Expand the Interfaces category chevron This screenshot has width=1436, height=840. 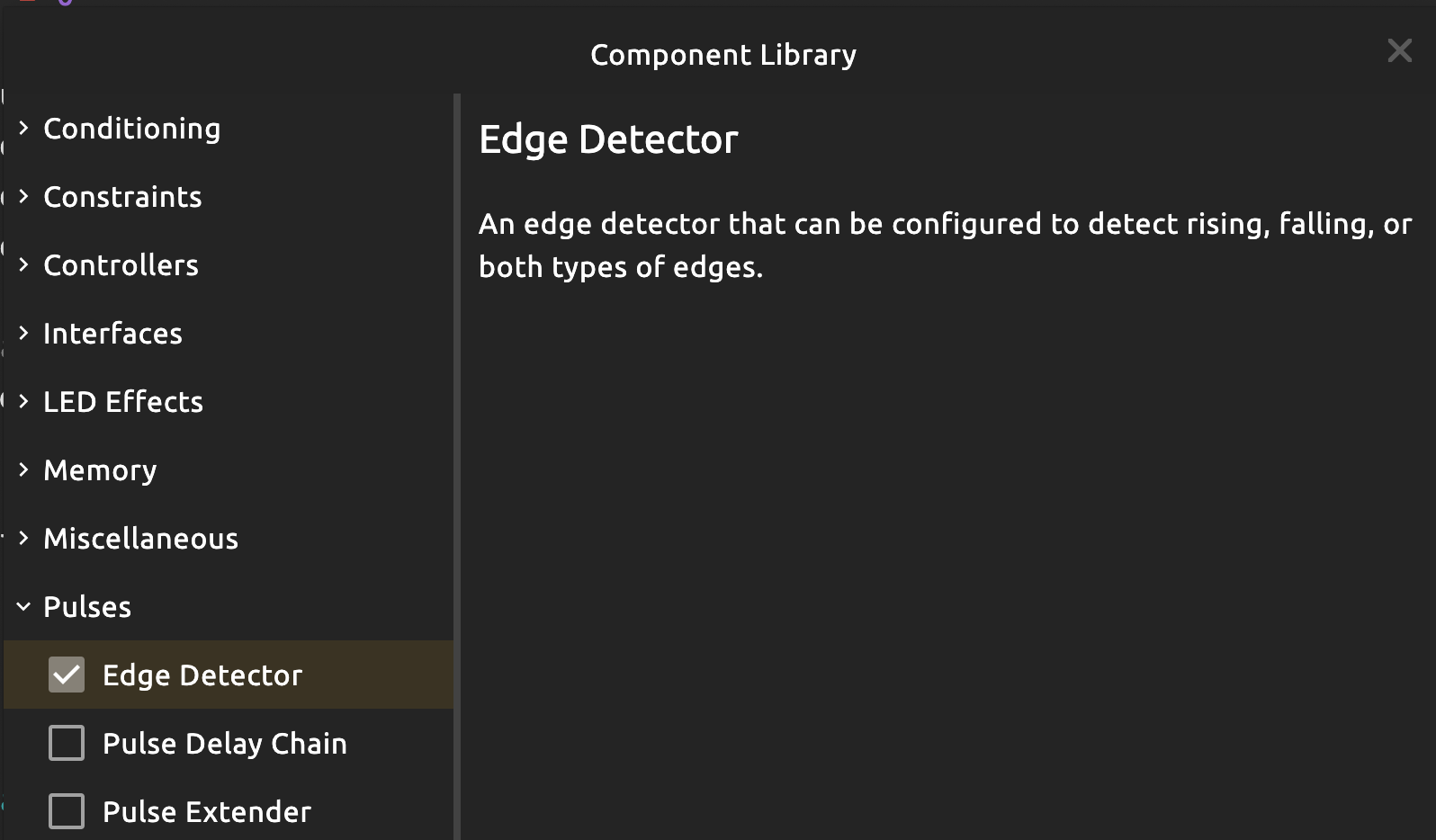click(24, 334)
